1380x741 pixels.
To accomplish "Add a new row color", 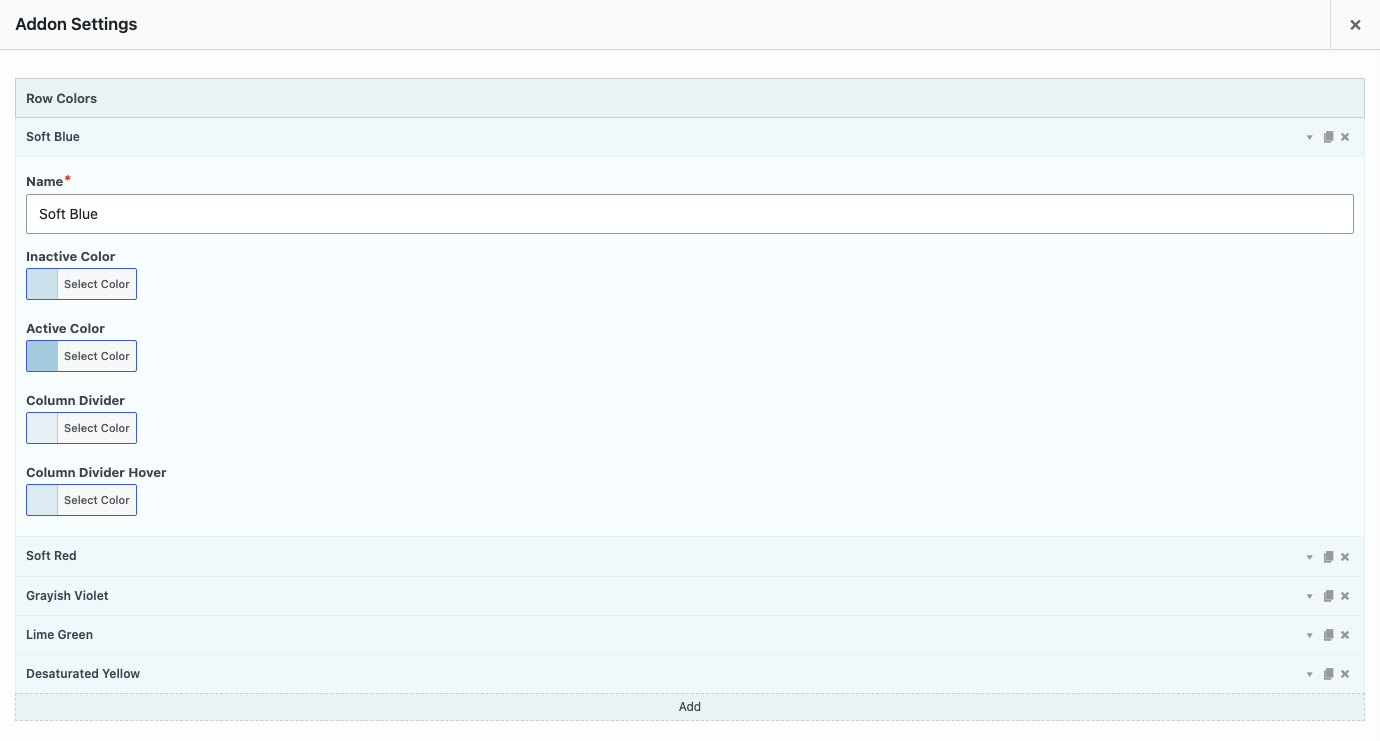I will click(690, 706).
